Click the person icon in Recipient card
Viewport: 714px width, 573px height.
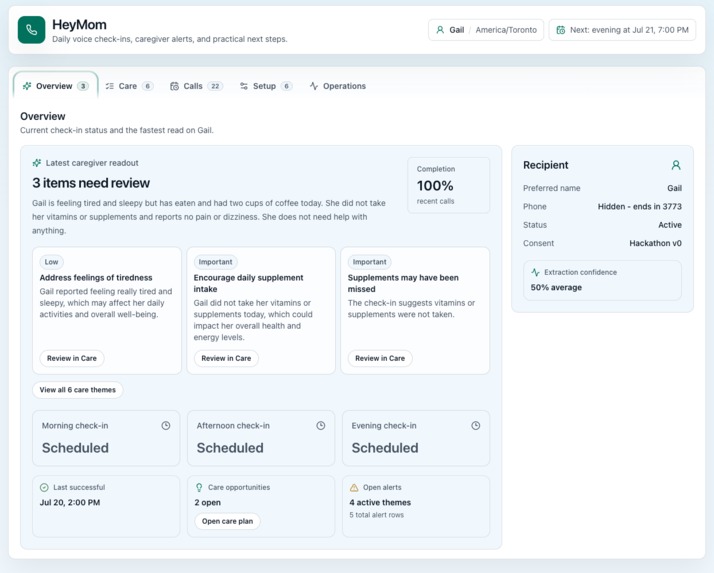676,165
